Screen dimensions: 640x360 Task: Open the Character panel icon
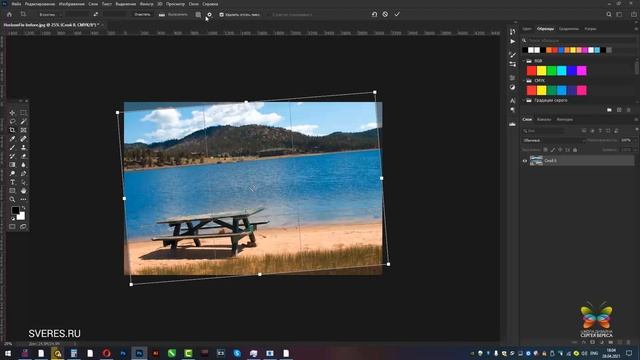(x=513, y=100)
